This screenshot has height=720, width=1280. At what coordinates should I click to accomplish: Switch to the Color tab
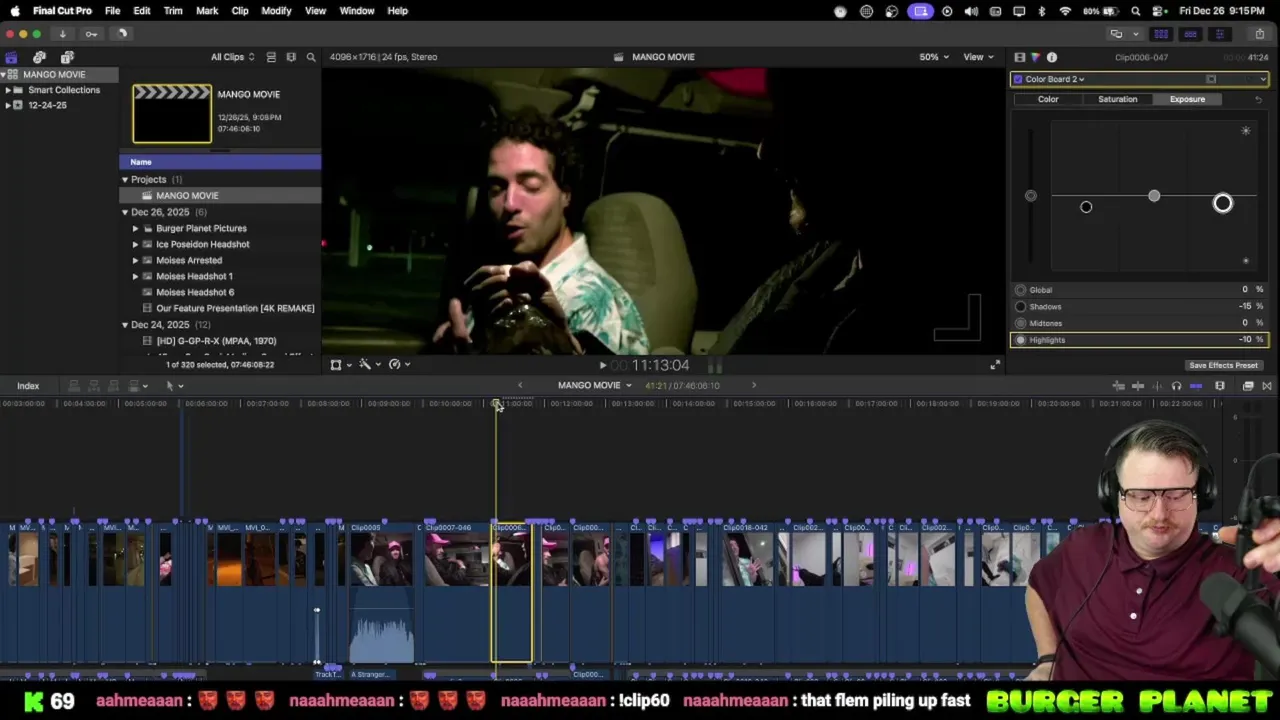click(1048, 99)
